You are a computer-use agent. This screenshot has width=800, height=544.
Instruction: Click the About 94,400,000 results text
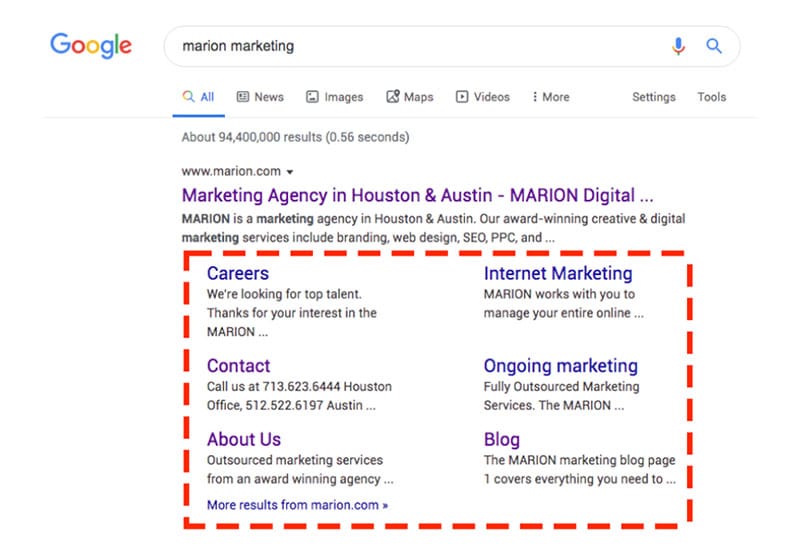(295, 137)
